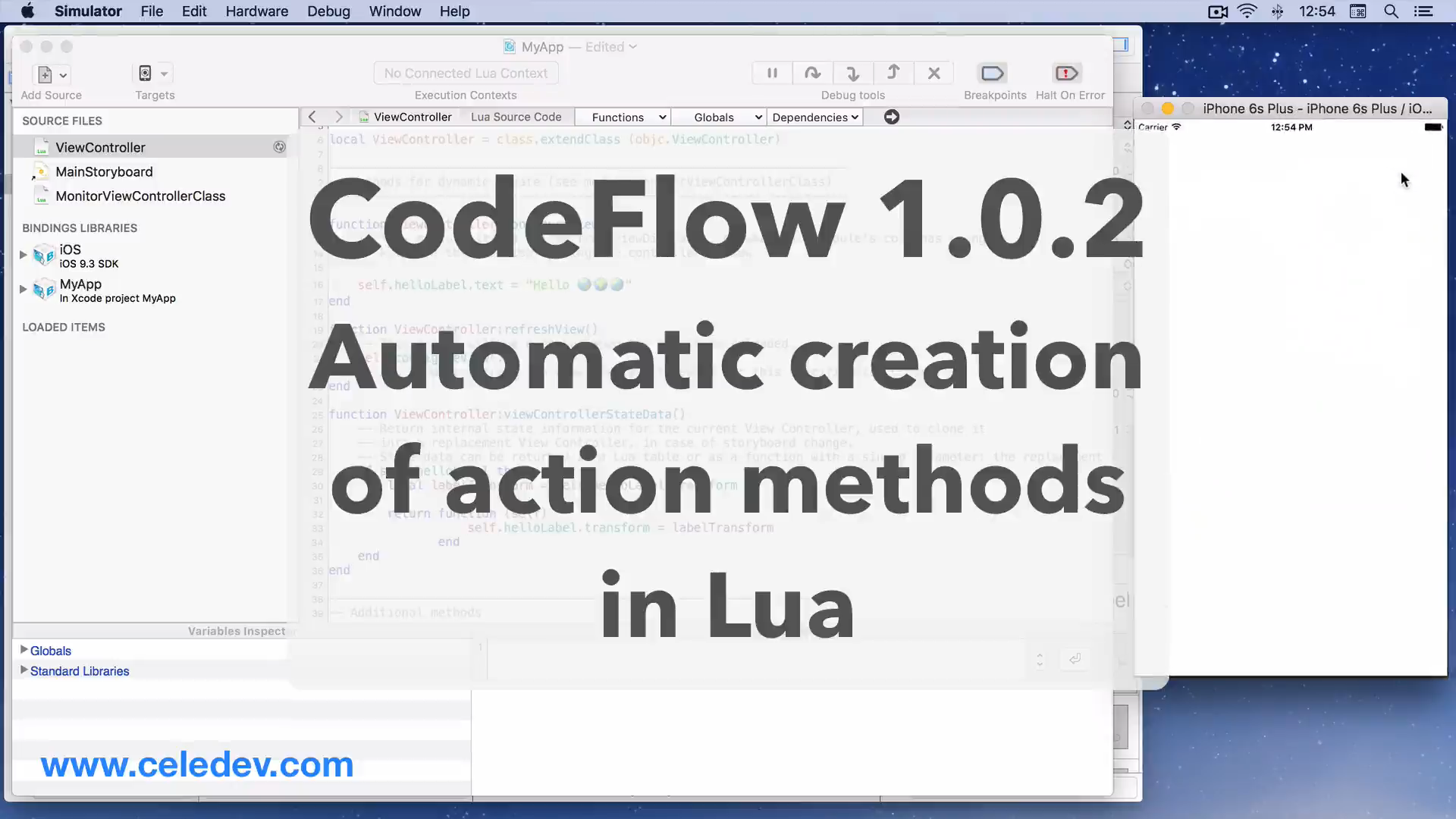The height and width of the screenshot is (819, 1456).
Task: Select ViewController in Source Files
Action: coord(150,147)
